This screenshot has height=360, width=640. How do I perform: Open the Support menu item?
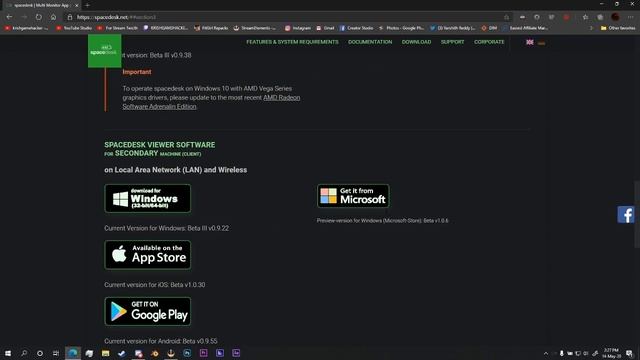452,42
